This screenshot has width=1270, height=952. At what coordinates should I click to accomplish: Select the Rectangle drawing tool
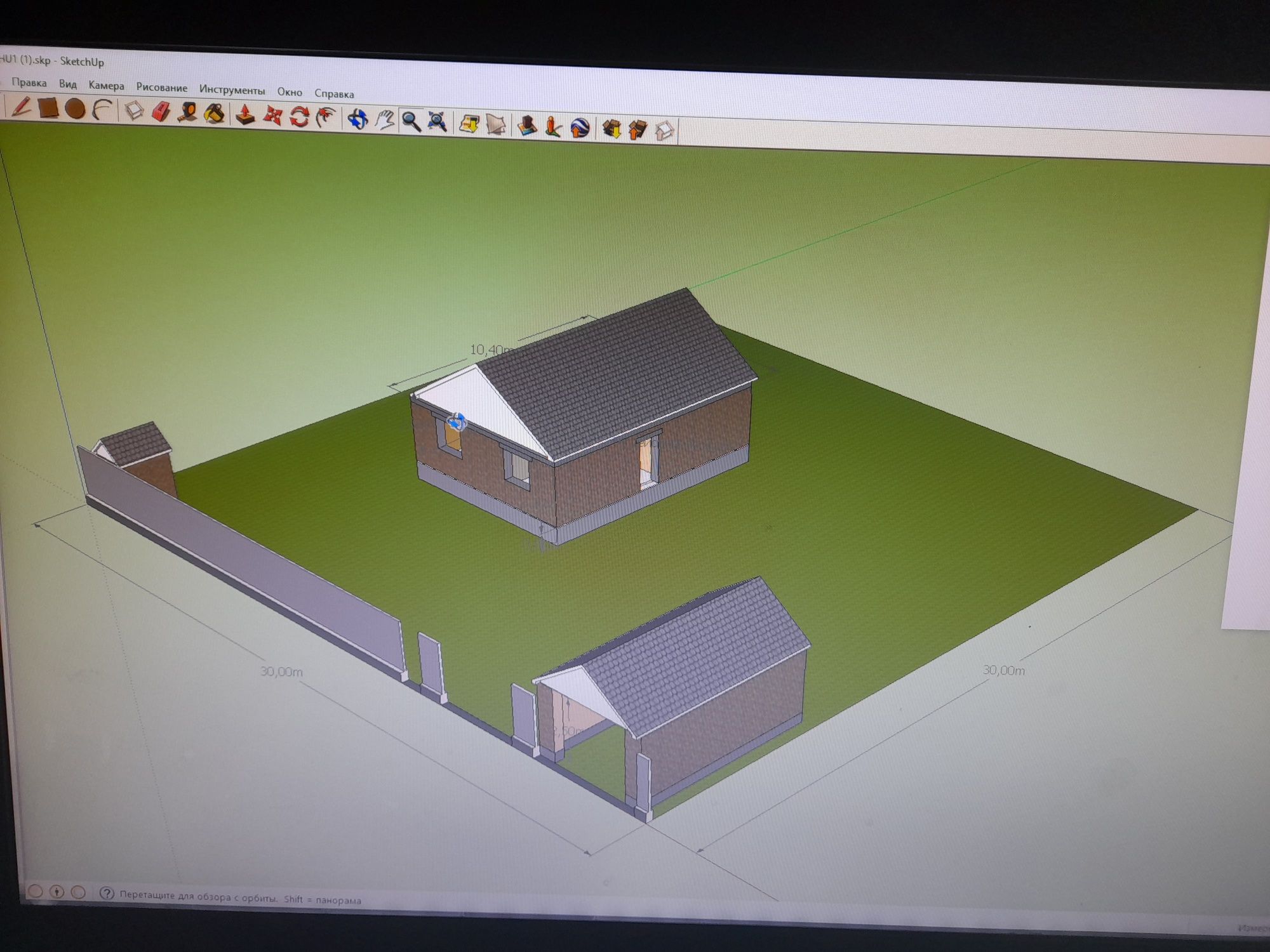click(49, 108)
